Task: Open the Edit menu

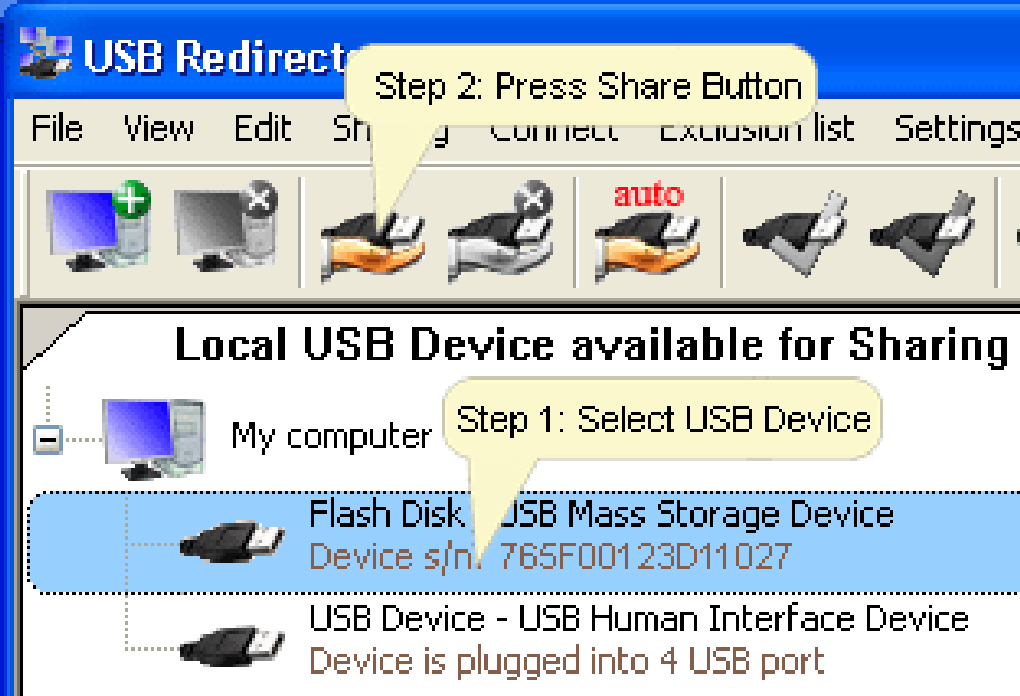Action: [x=262, y=128]
